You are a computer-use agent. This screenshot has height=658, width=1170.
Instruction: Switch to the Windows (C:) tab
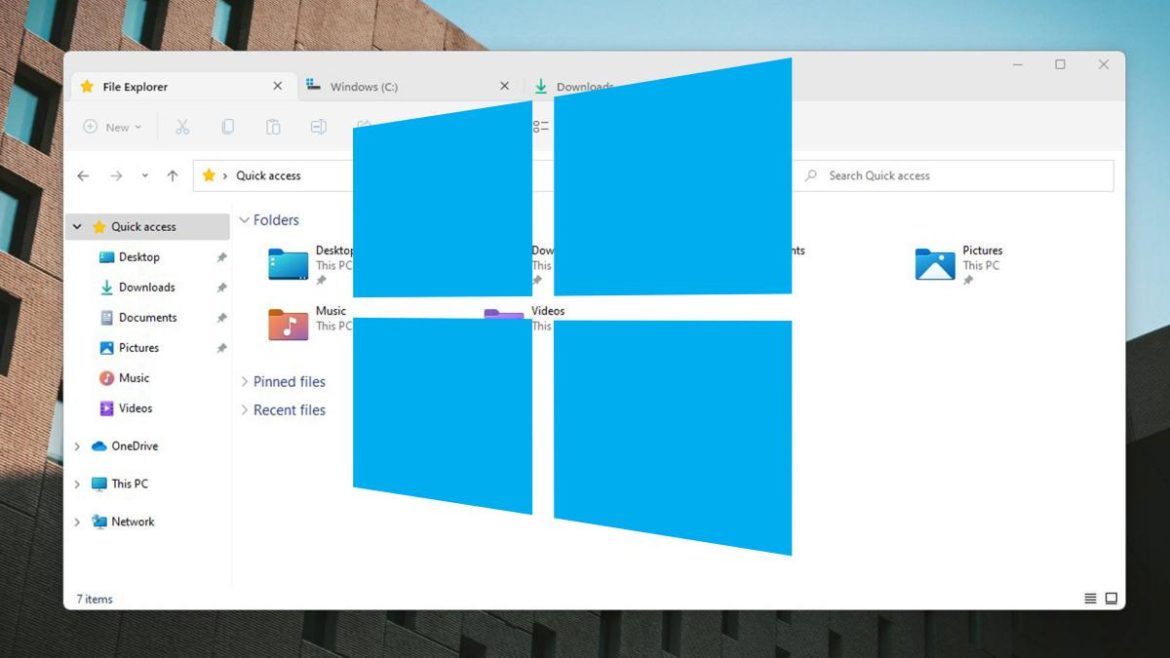(364, 87)
